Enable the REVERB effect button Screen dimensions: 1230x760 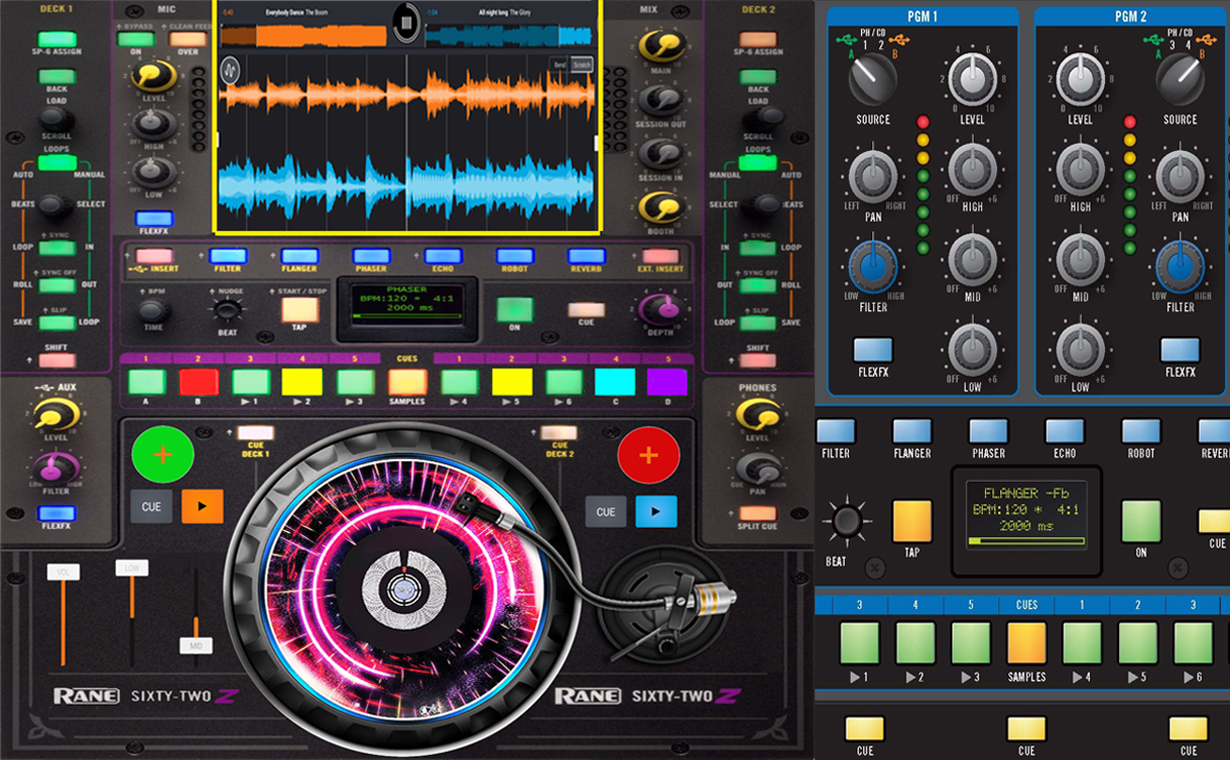point(587,256)
